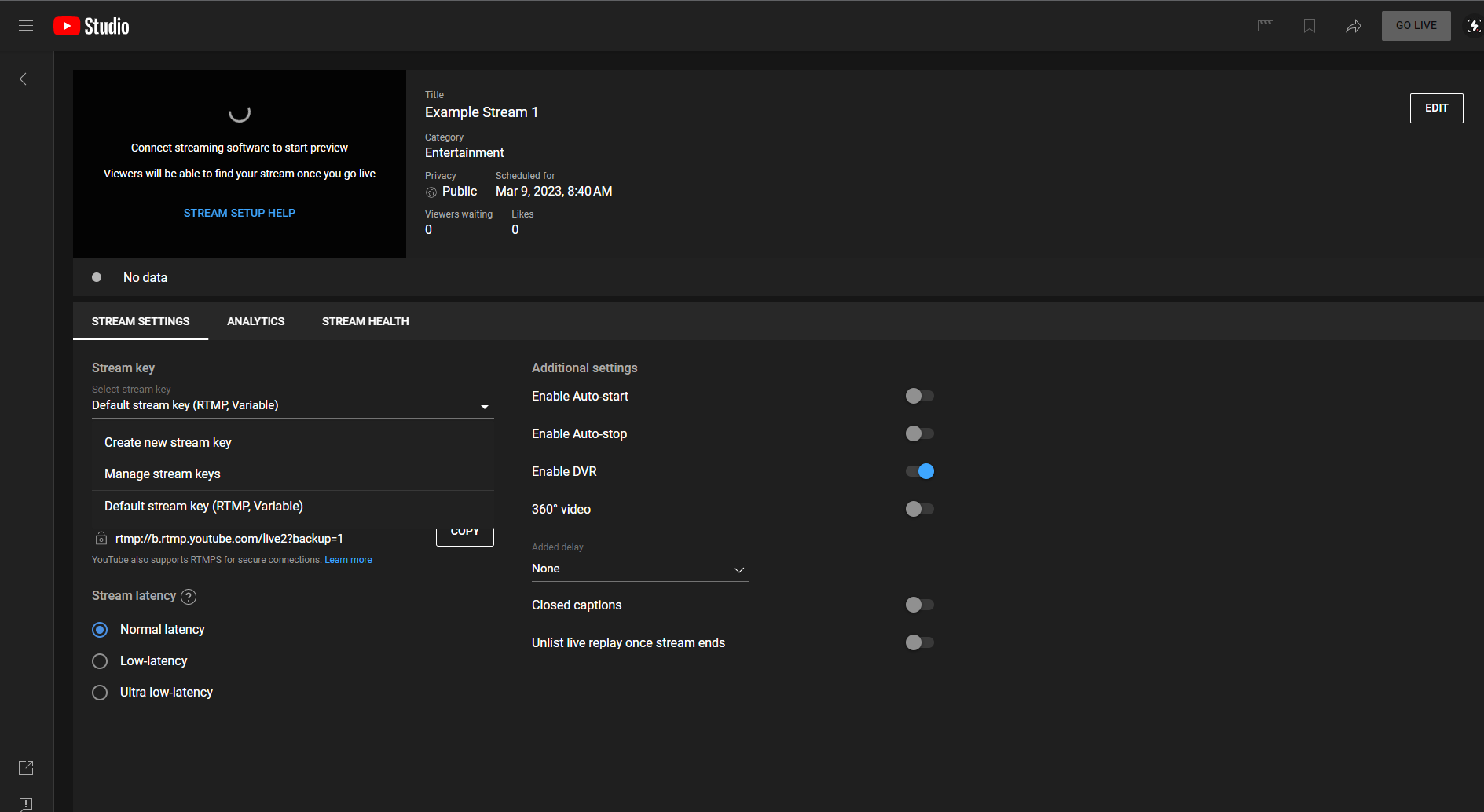Turn on Closed captions switch
Screen dimensions: 1484x812
click(919, 605)
